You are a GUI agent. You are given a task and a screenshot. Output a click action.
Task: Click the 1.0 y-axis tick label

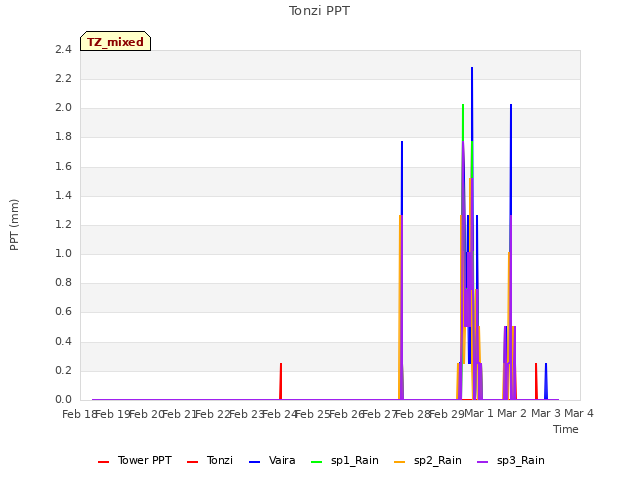click(63, 253)
